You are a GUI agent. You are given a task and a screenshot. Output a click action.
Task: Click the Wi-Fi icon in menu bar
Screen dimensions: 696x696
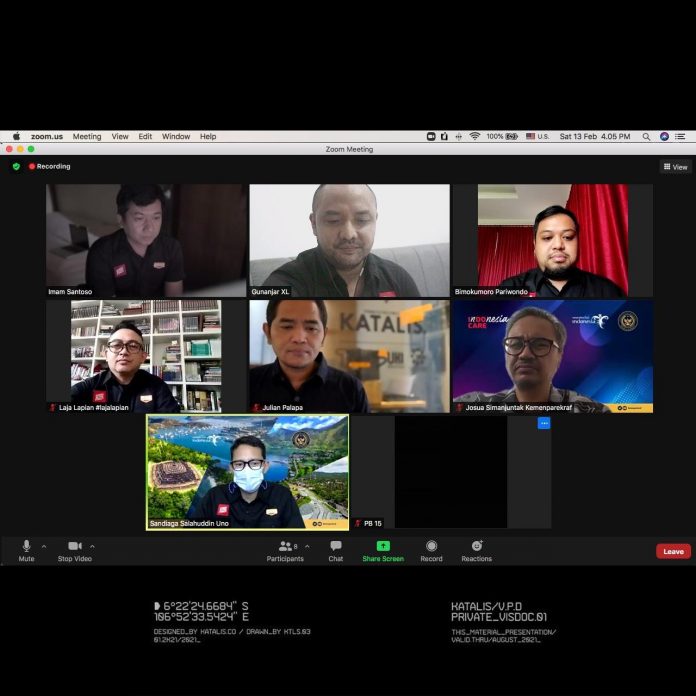point(474,136)
